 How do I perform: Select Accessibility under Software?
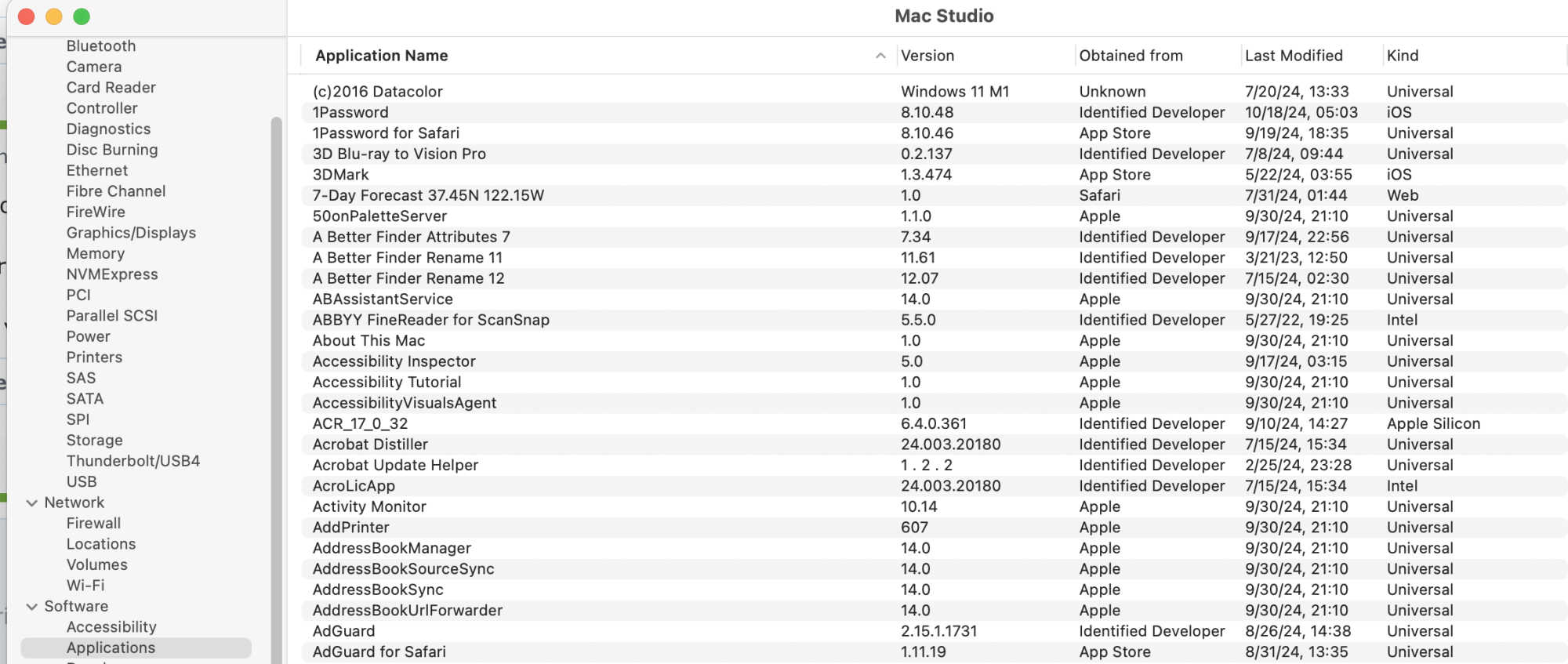point(111,627)
